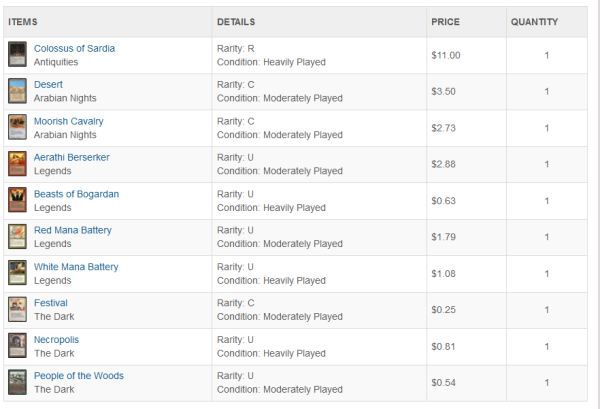Image resolution: width=600 pixels, height=409 pixels.
Task: Open the Necropolis card link
Action: pos(56,339)
